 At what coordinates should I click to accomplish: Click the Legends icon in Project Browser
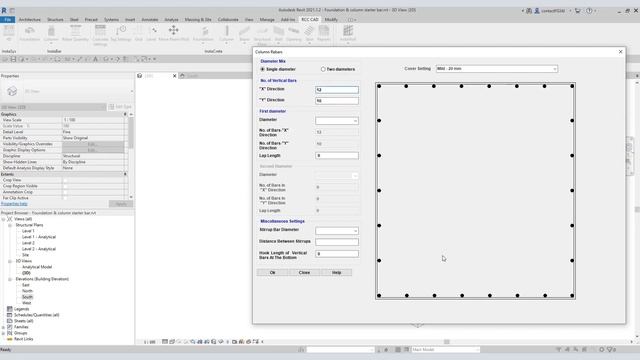coord(10,309)
